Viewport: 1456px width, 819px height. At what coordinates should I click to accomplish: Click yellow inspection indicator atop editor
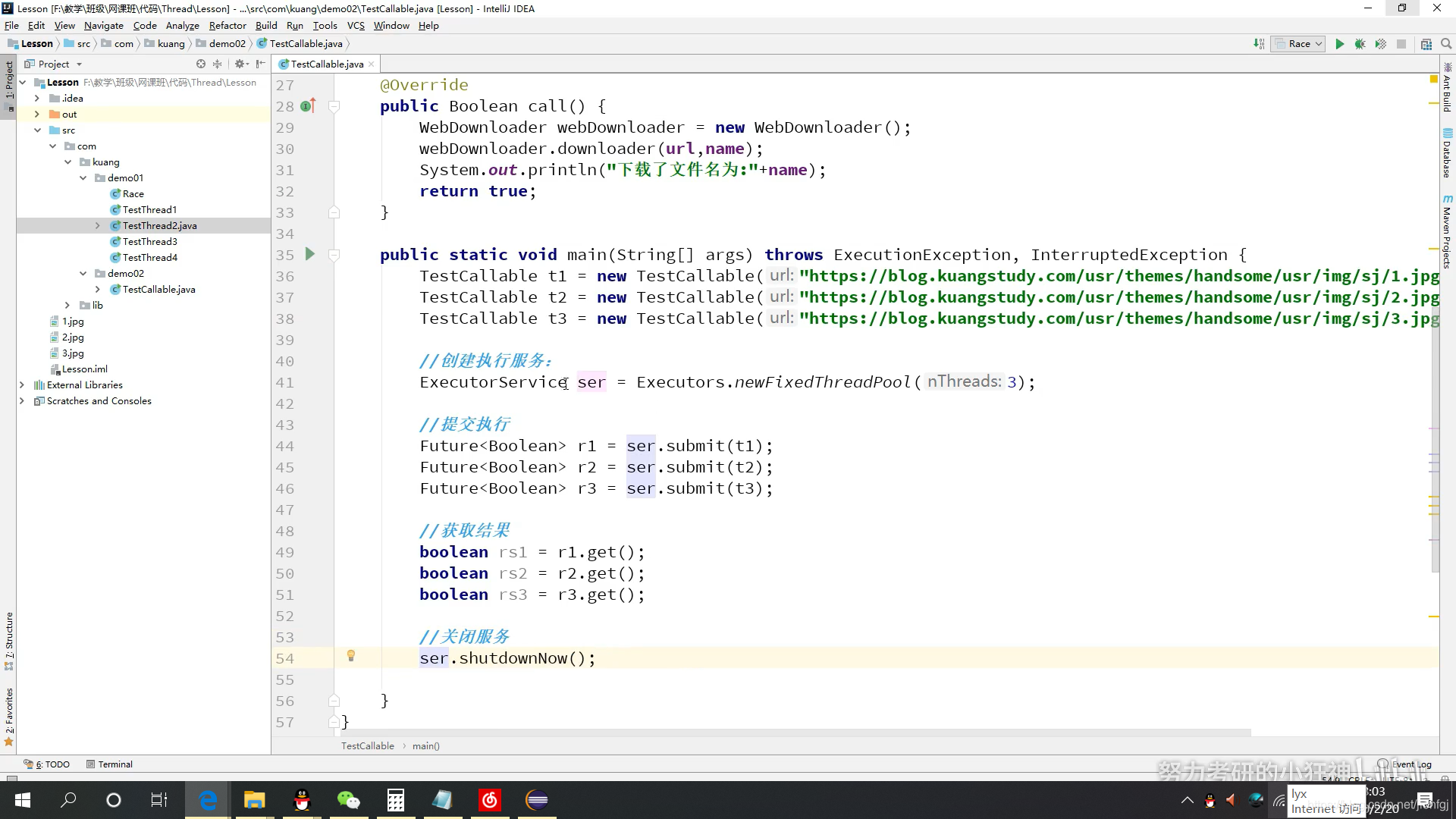click(x=1433, y=79)
